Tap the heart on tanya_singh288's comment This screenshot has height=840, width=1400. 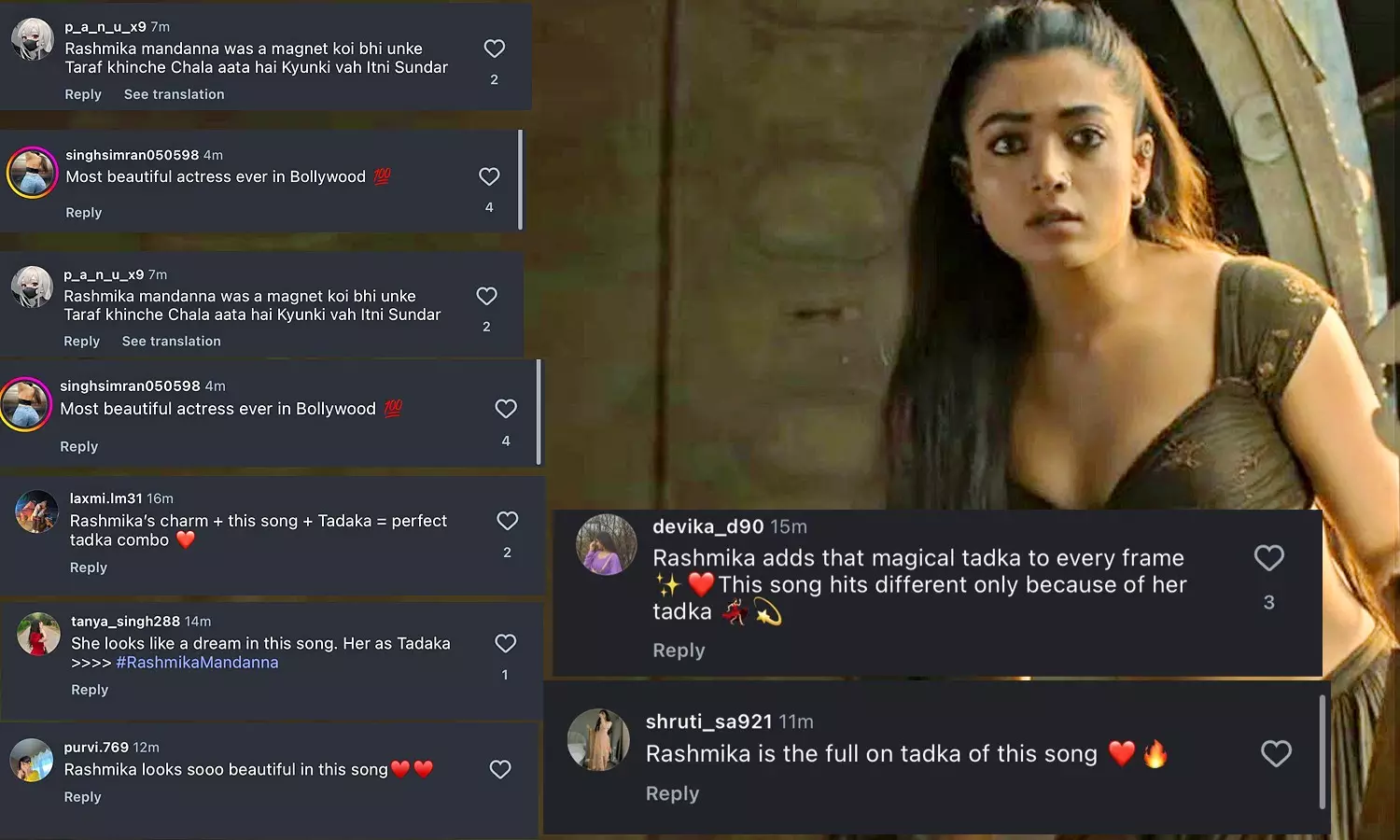point(506,643)
